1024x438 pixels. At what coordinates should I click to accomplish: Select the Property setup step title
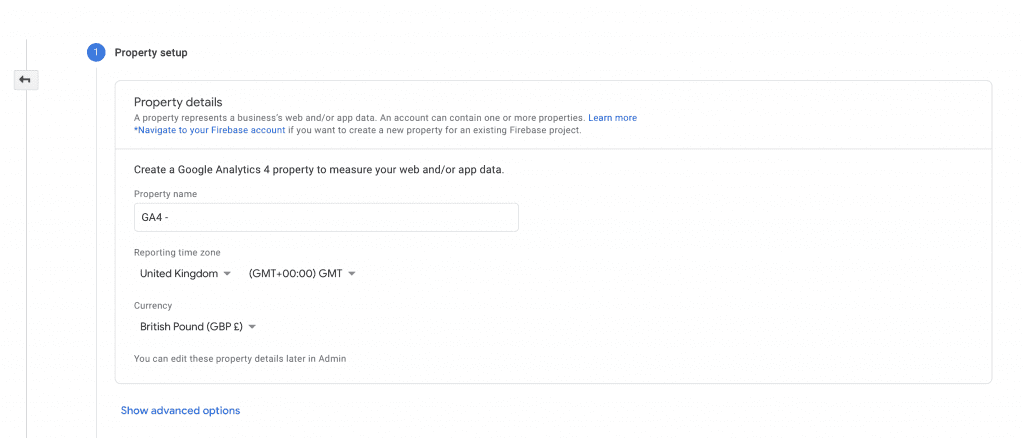(x=151, y=52)
